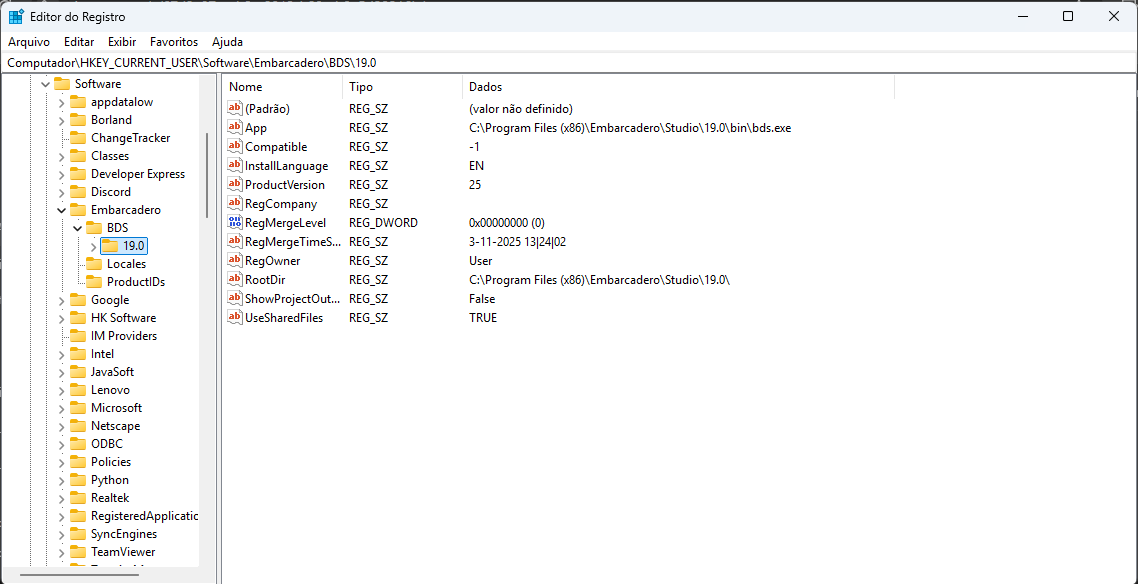Click the RootDir value icon
The width and height of the screenshot is (1138, 584).
pyautogui.click(x=234, y=279)
